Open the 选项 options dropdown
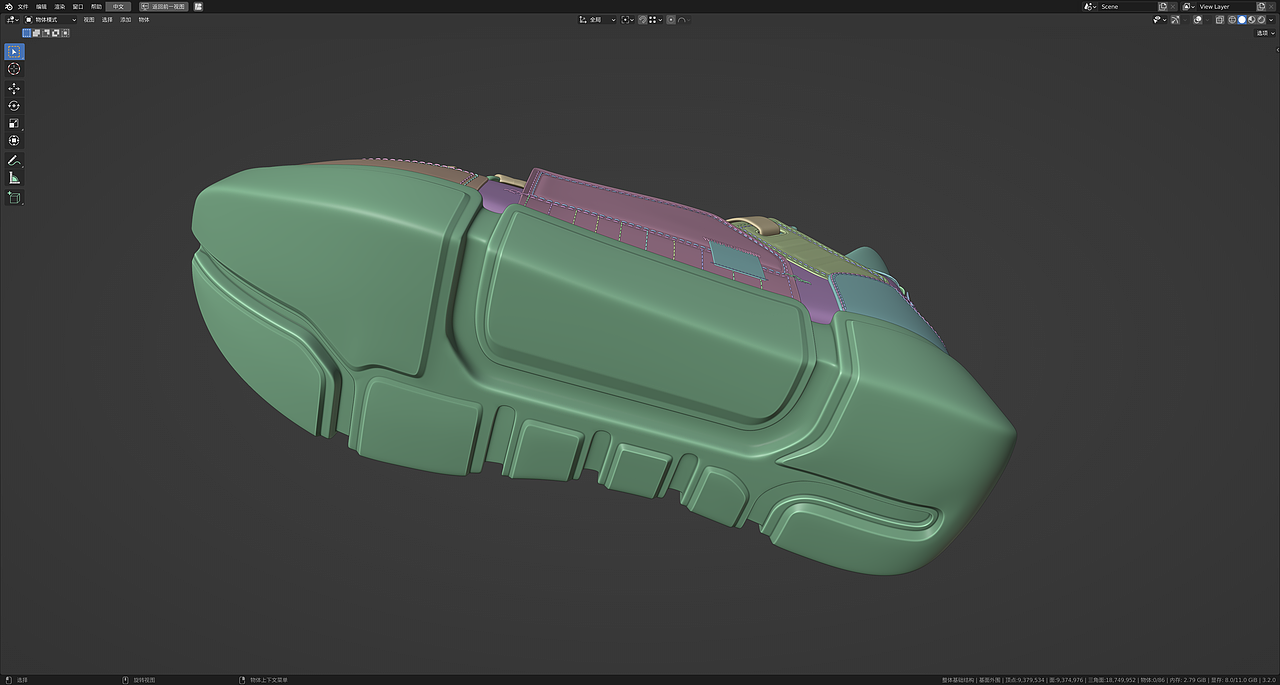 [x=1265, y=33]
